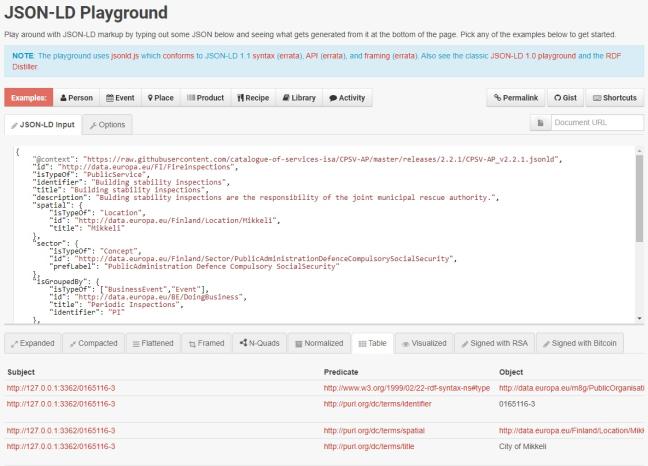Click the 'isGroupedBy' line in the editor
Viewport: 648px width, 466px height.
[x=68, y=282]
